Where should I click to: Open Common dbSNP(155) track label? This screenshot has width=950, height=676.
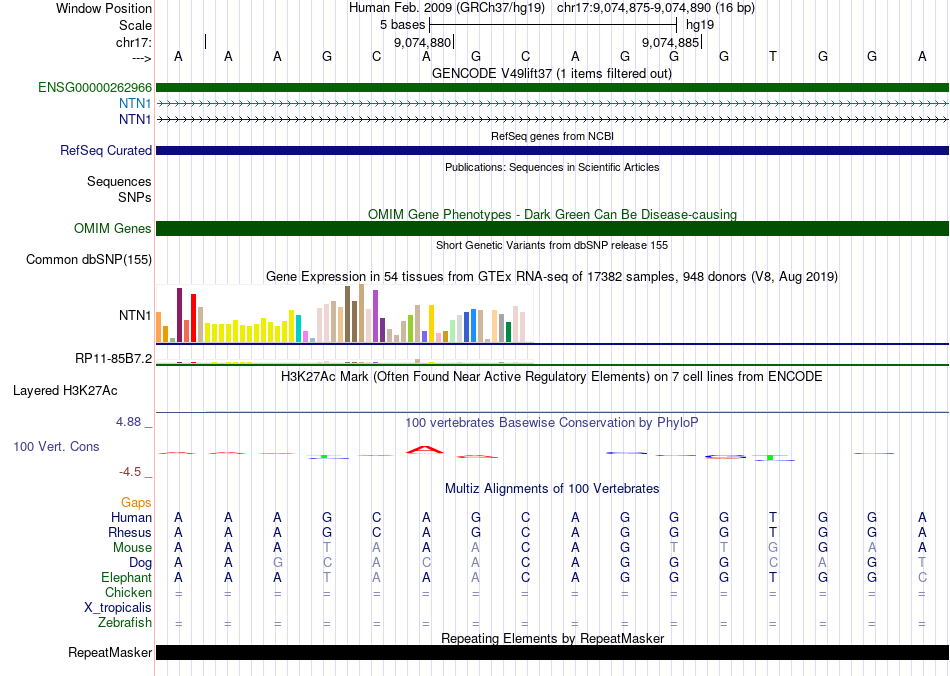click(88, 259)
